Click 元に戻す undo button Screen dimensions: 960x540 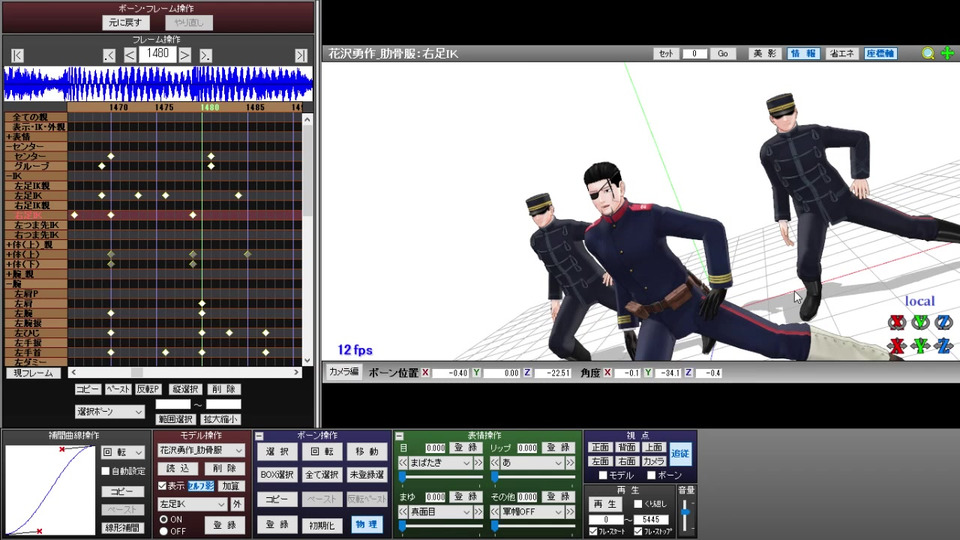(x=126, y=23)
